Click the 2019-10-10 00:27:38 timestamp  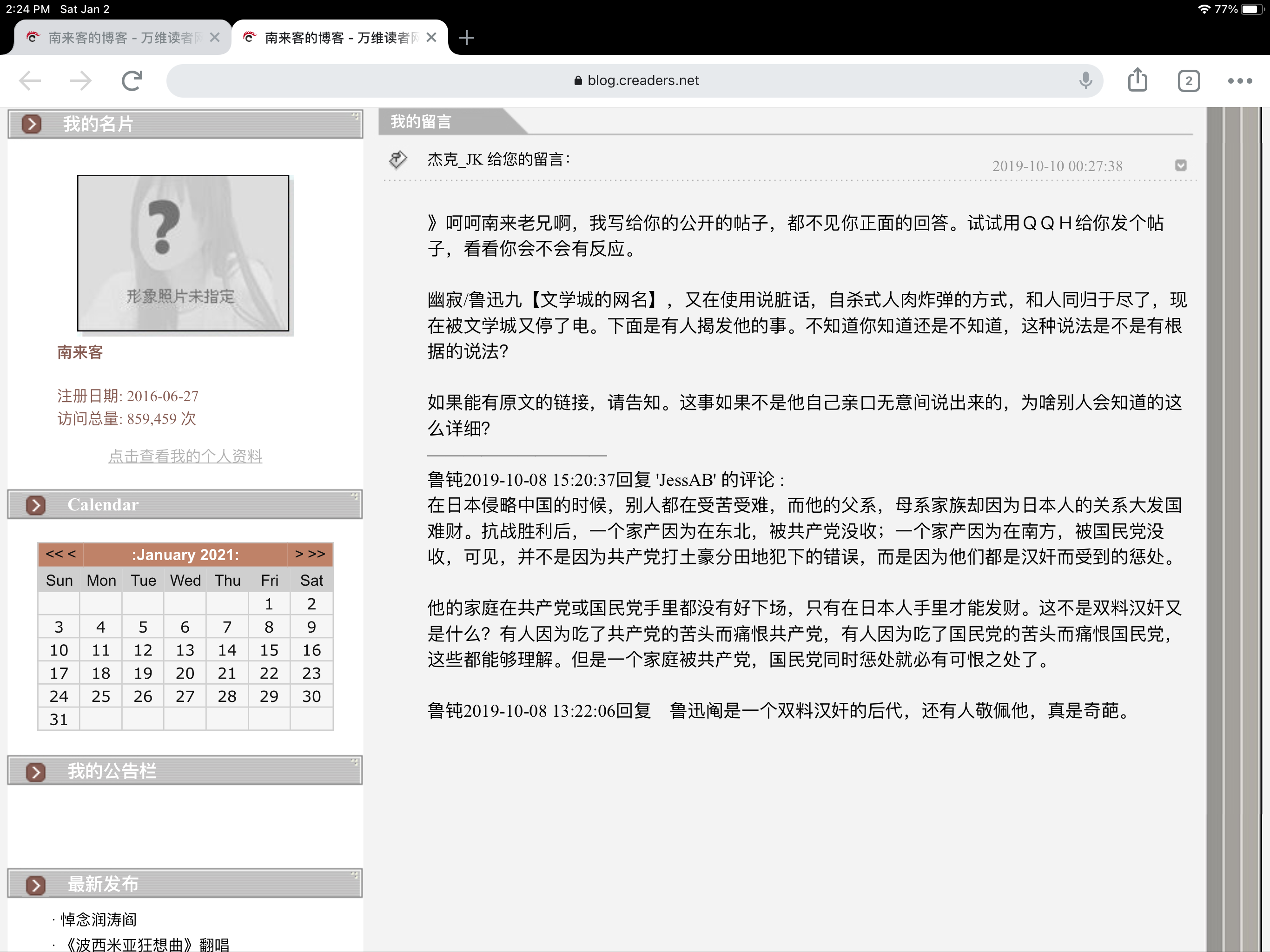[1057, 166]
